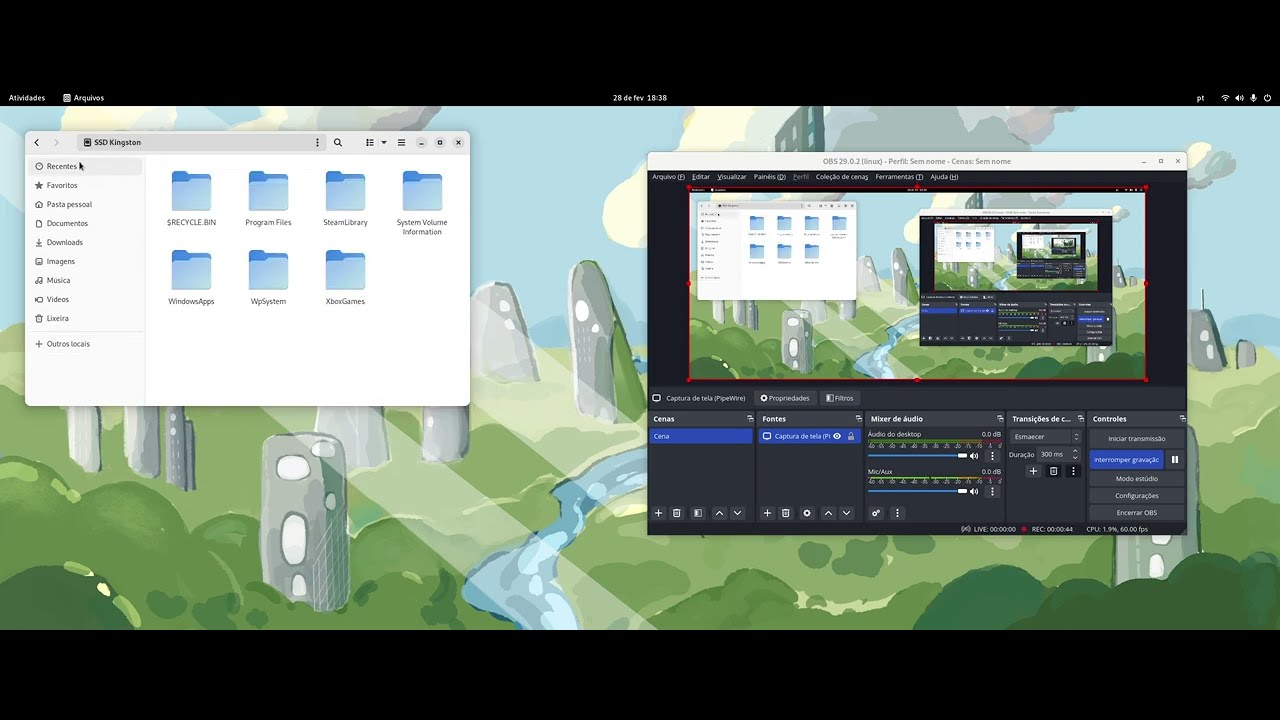The width and height of the screenshot is (1280, 720).
Task: Mute Áudio do desktop speaker icon
Action: click(x=974, y=456)
